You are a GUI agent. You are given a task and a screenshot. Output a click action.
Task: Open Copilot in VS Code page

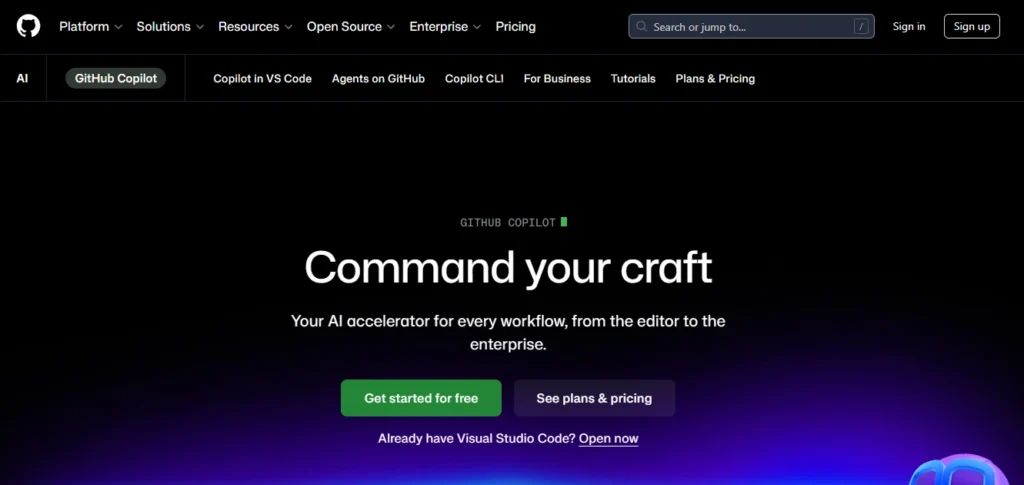pos(262,78)
